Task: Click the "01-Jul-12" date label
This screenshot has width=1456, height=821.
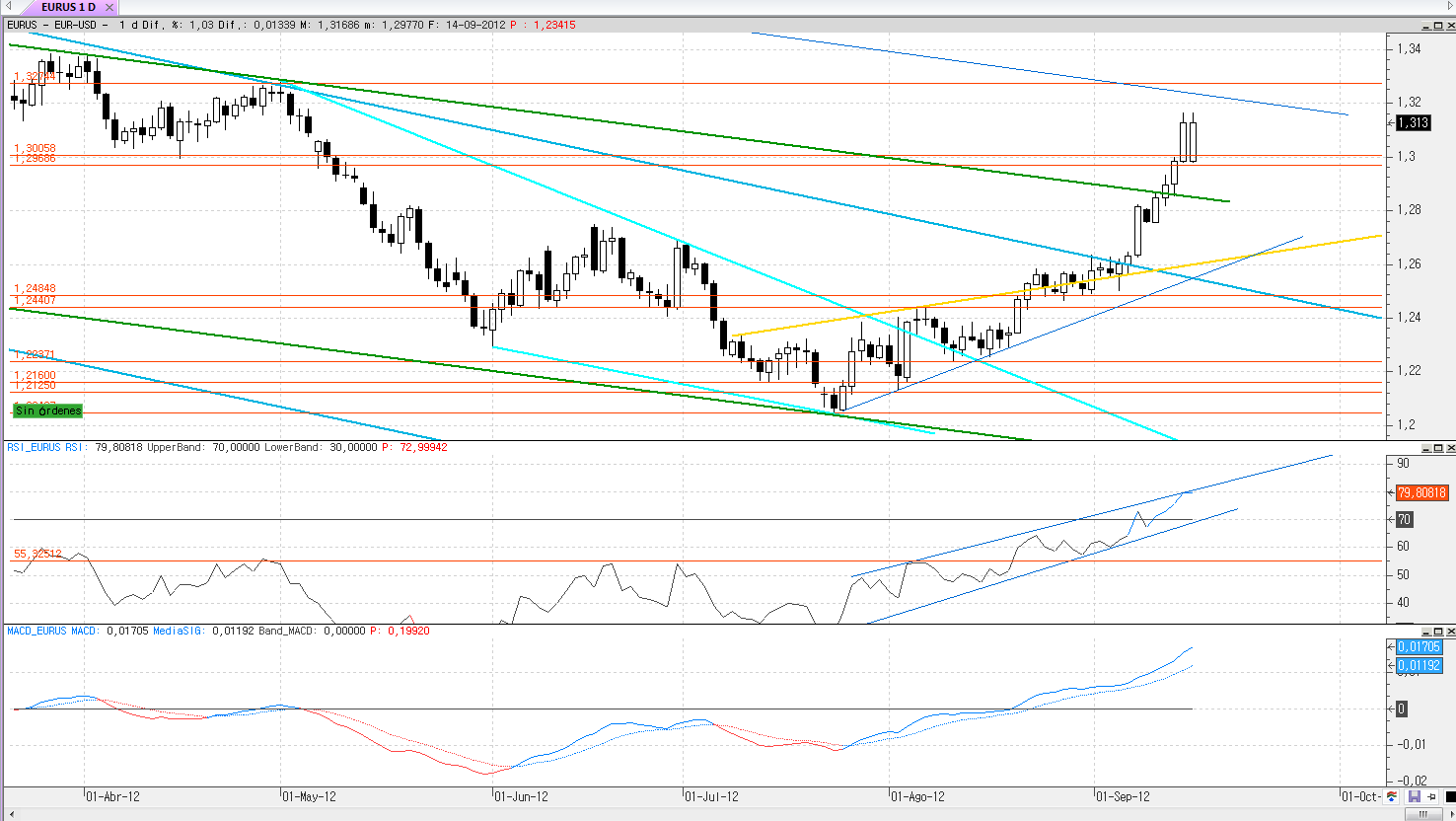Action: coord(711,796)
